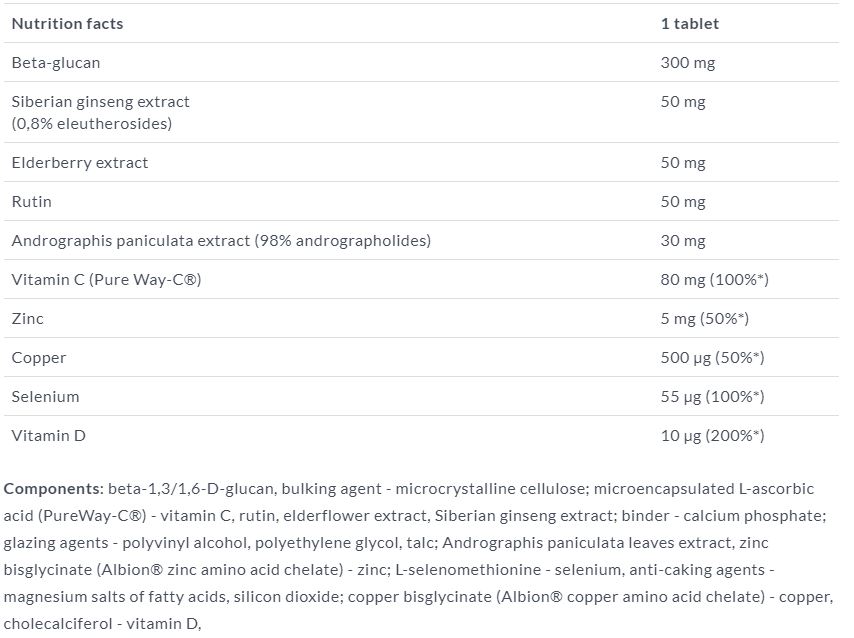Select the Beta-glucan row label
Screen dimensions: 854x638
pos(56,62)
